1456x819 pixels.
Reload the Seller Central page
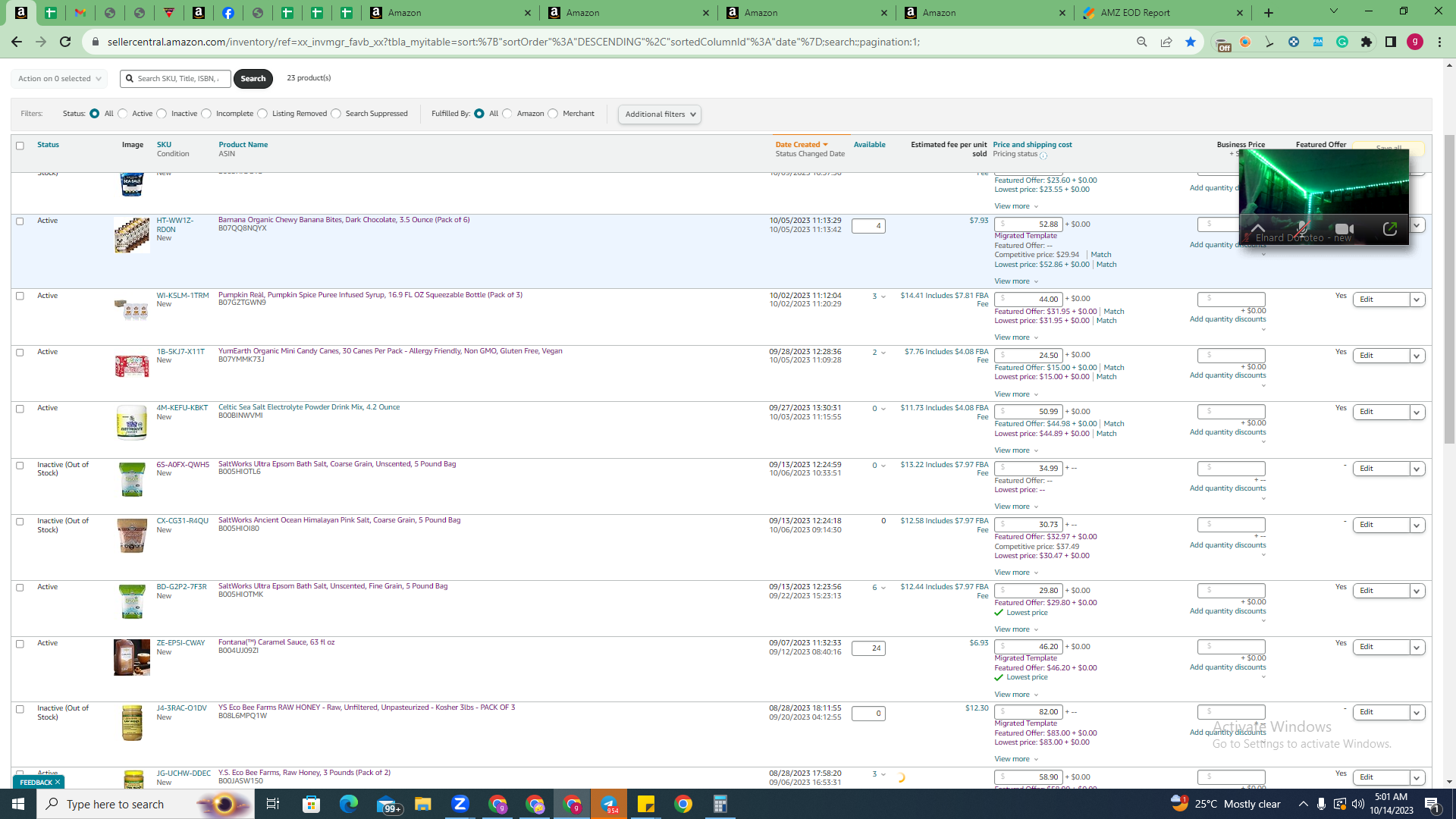click(65, 42)
